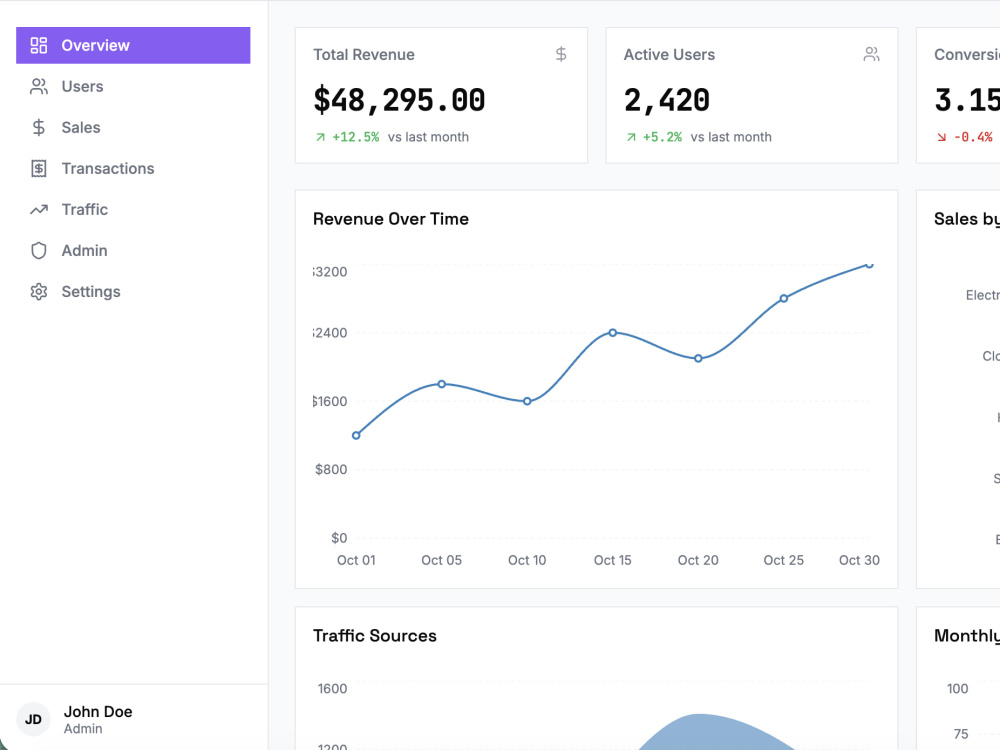Click the green up-arrow beside +5.2%

click(x=631, y=137)
